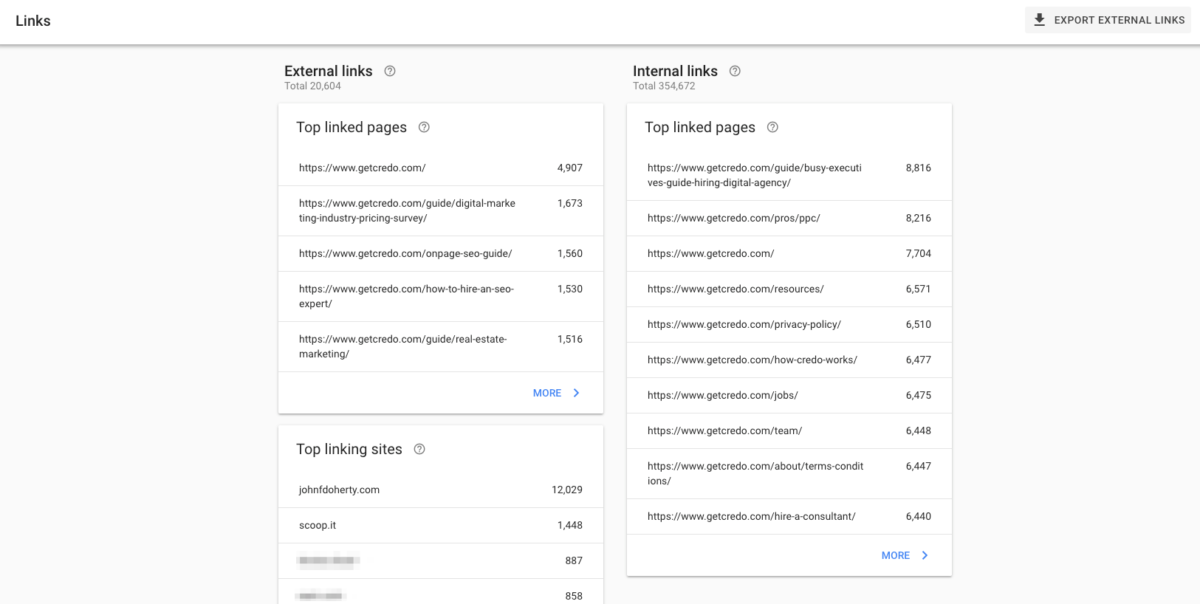Click the download icon on Export External Links
This screenshot has height=604, width=1200.
click(x=1040, y=19)
